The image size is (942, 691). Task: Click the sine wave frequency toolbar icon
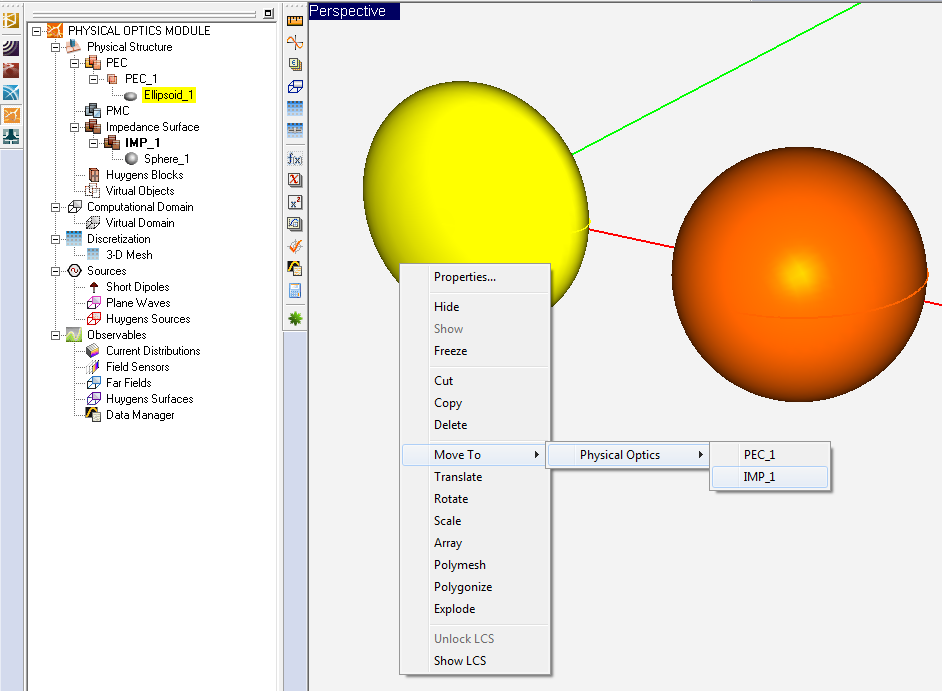pos(295,42)
